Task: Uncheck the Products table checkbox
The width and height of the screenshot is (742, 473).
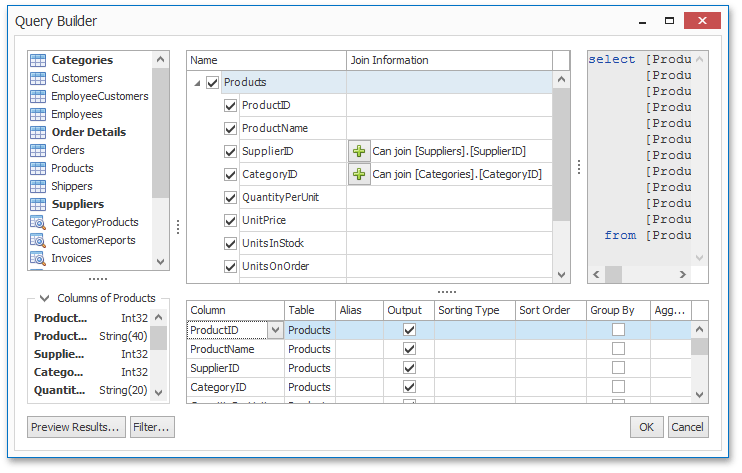Action: [x=212, y=83]
